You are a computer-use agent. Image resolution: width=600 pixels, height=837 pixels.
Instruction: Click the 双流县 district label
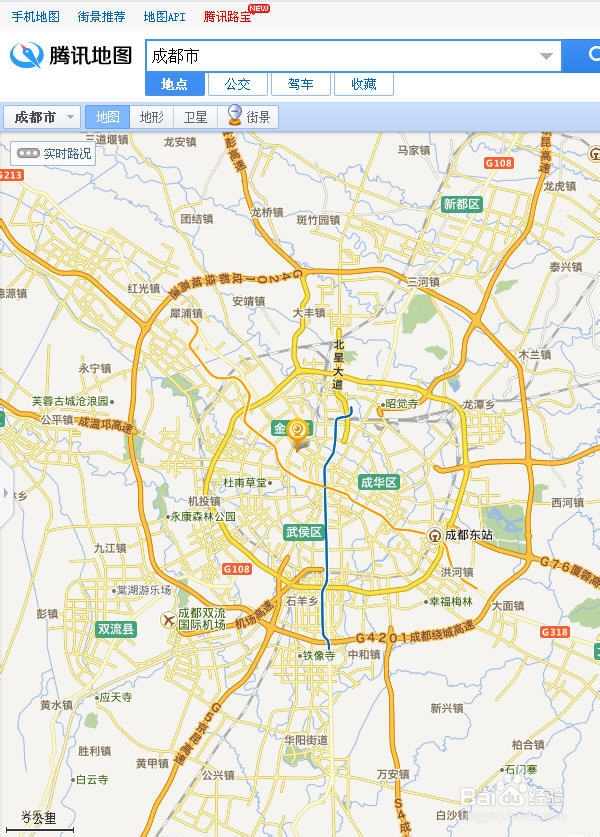click(116, 629)
